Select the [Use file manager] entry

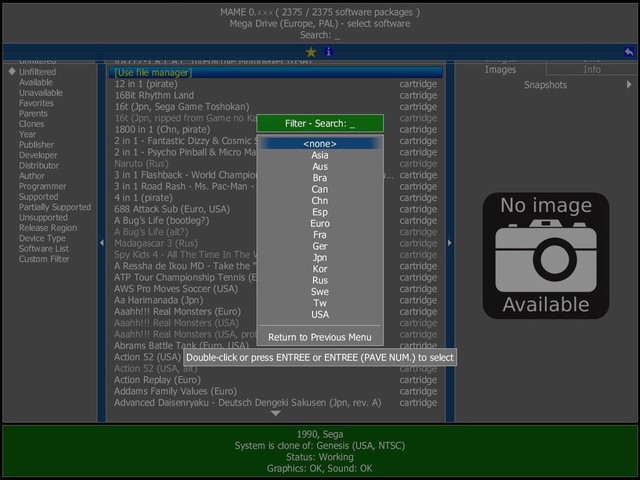click(x=276, y=73)
